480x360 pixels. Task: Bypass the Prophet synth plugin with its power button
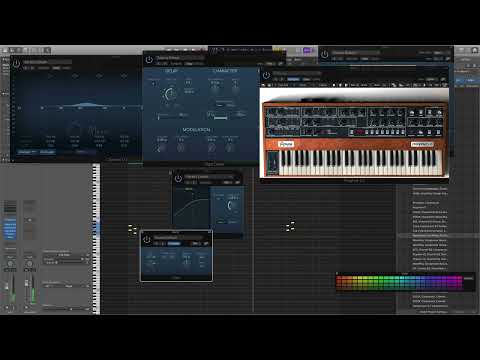click(266, 75)
